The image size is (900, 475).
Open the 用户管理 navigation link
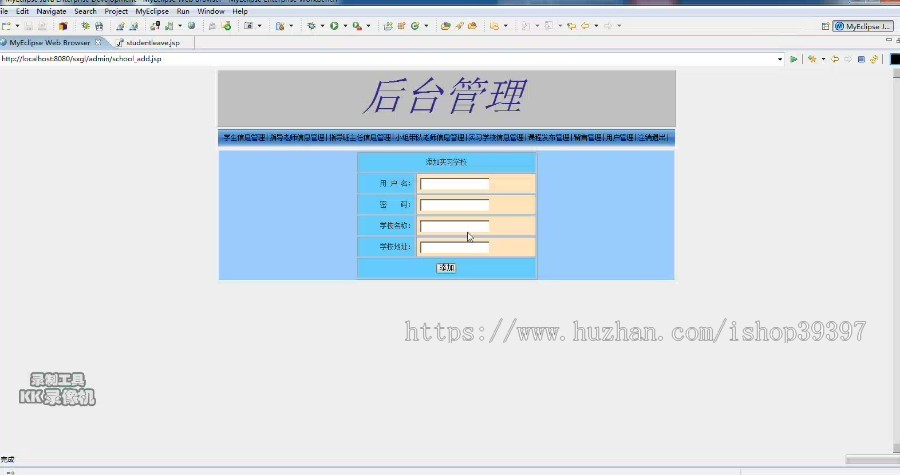(620, 138)
